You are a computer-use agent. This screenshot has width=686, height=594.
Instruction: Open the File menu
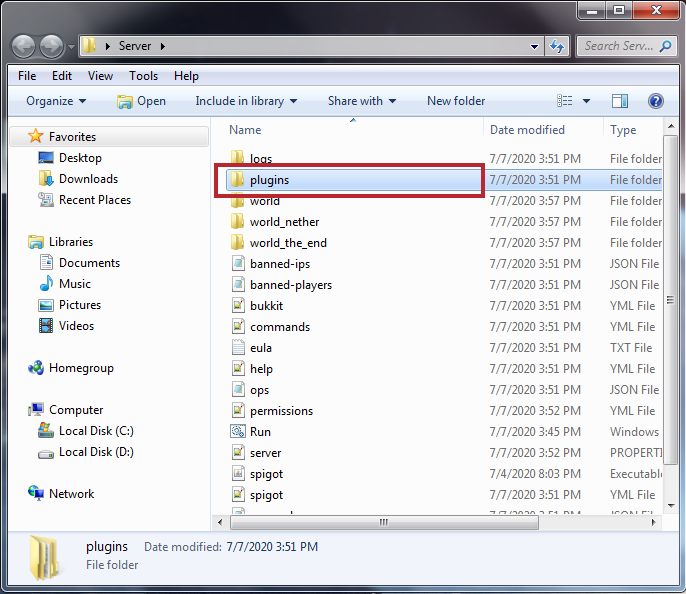pyautogui.click(x=27, y=76)
